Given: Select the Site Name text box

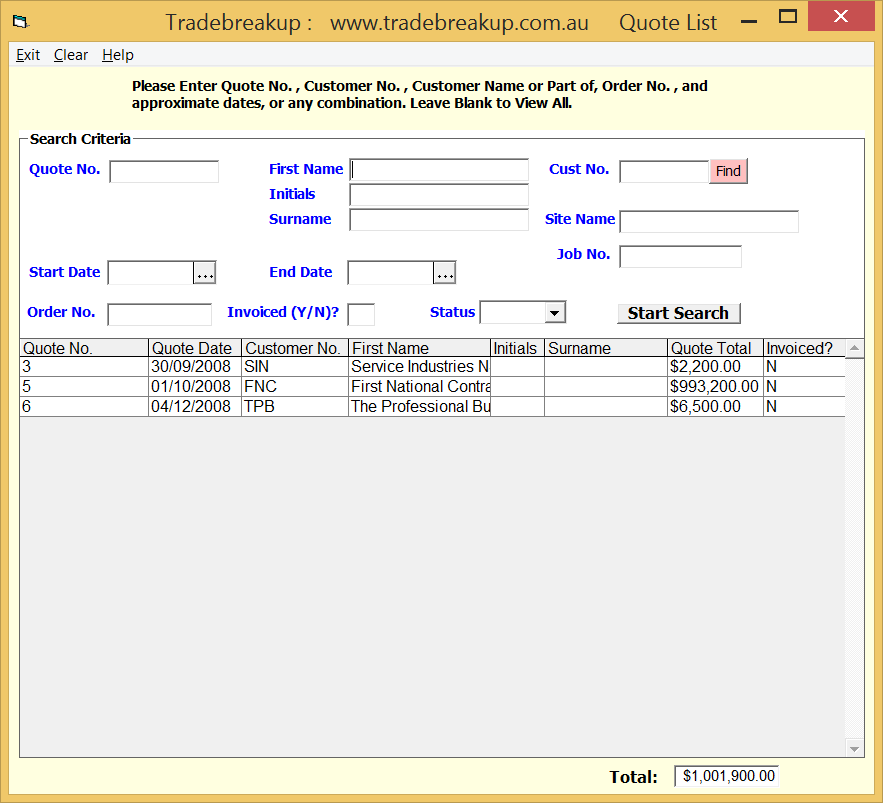Looking at the screenshot, I should 708,221.
